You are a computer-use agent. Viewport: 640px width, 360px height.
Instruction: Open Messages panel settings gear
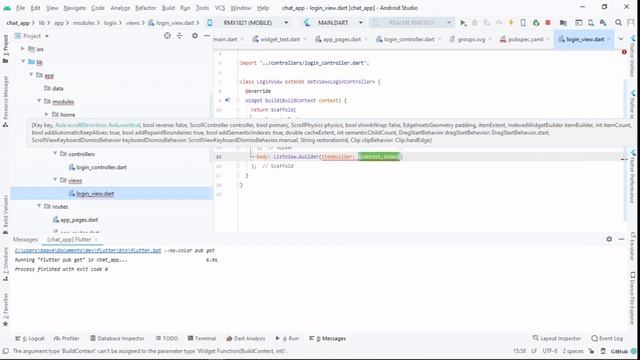click(609, 239)
